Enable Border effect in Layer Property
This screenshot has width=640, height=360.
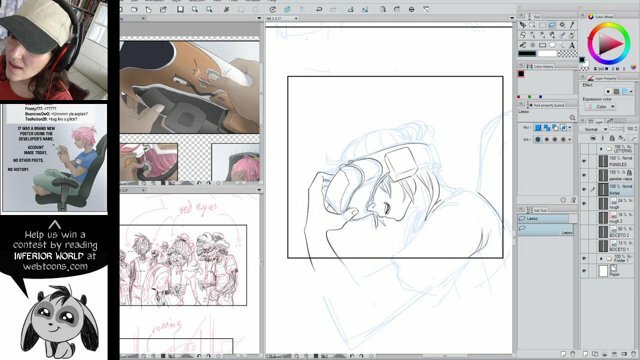click(x=608, y=91)
